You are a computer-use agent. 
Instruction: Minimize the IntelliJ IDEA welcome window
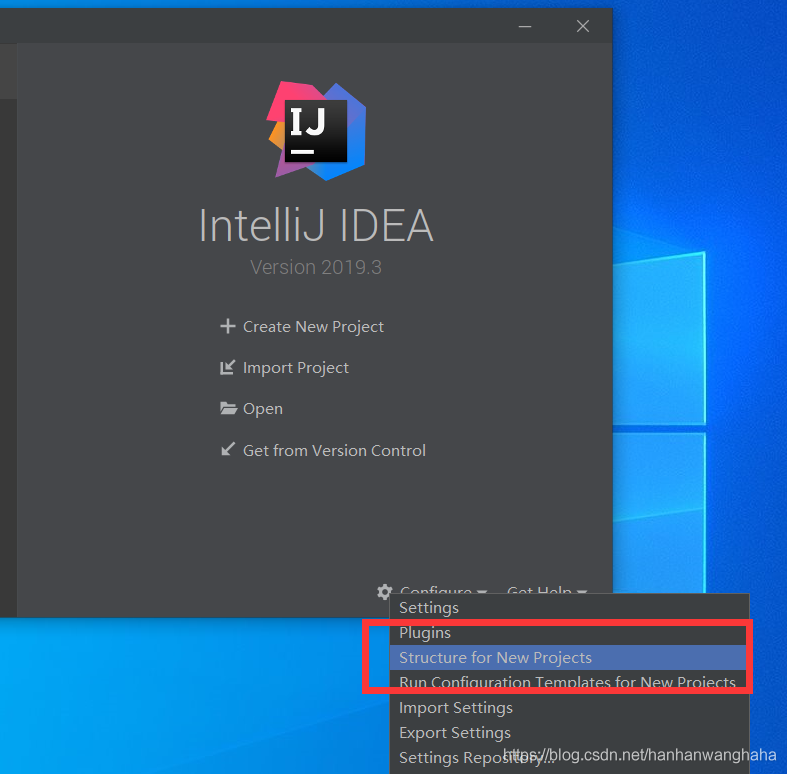pos(524,26)
